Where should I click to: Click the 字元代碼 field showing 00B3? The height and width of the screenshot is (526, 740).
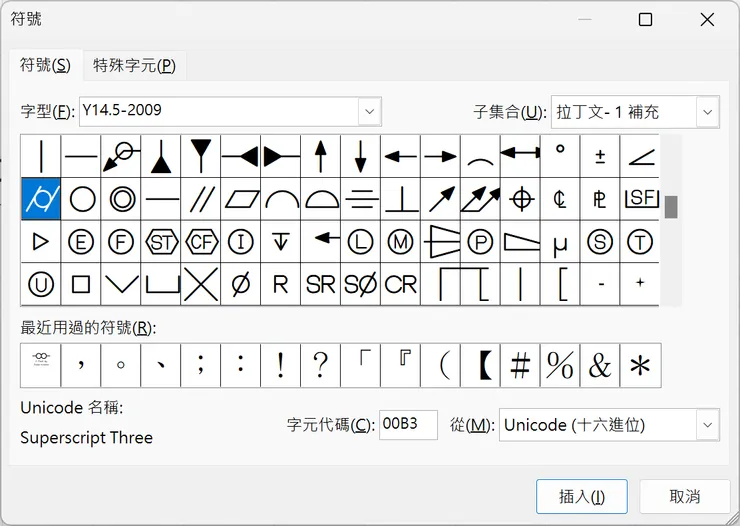(408, 425)
